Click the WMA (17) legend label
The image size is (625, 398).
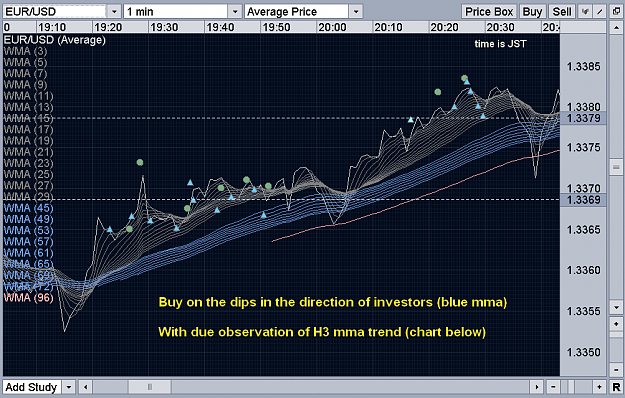click(28, 129)
